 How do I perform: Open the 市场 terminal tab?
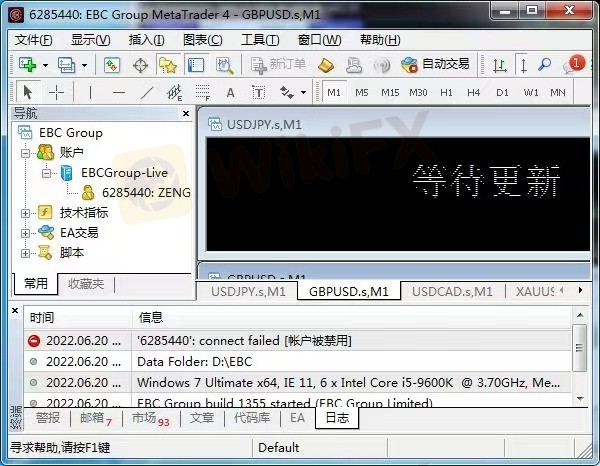[150, 418]
